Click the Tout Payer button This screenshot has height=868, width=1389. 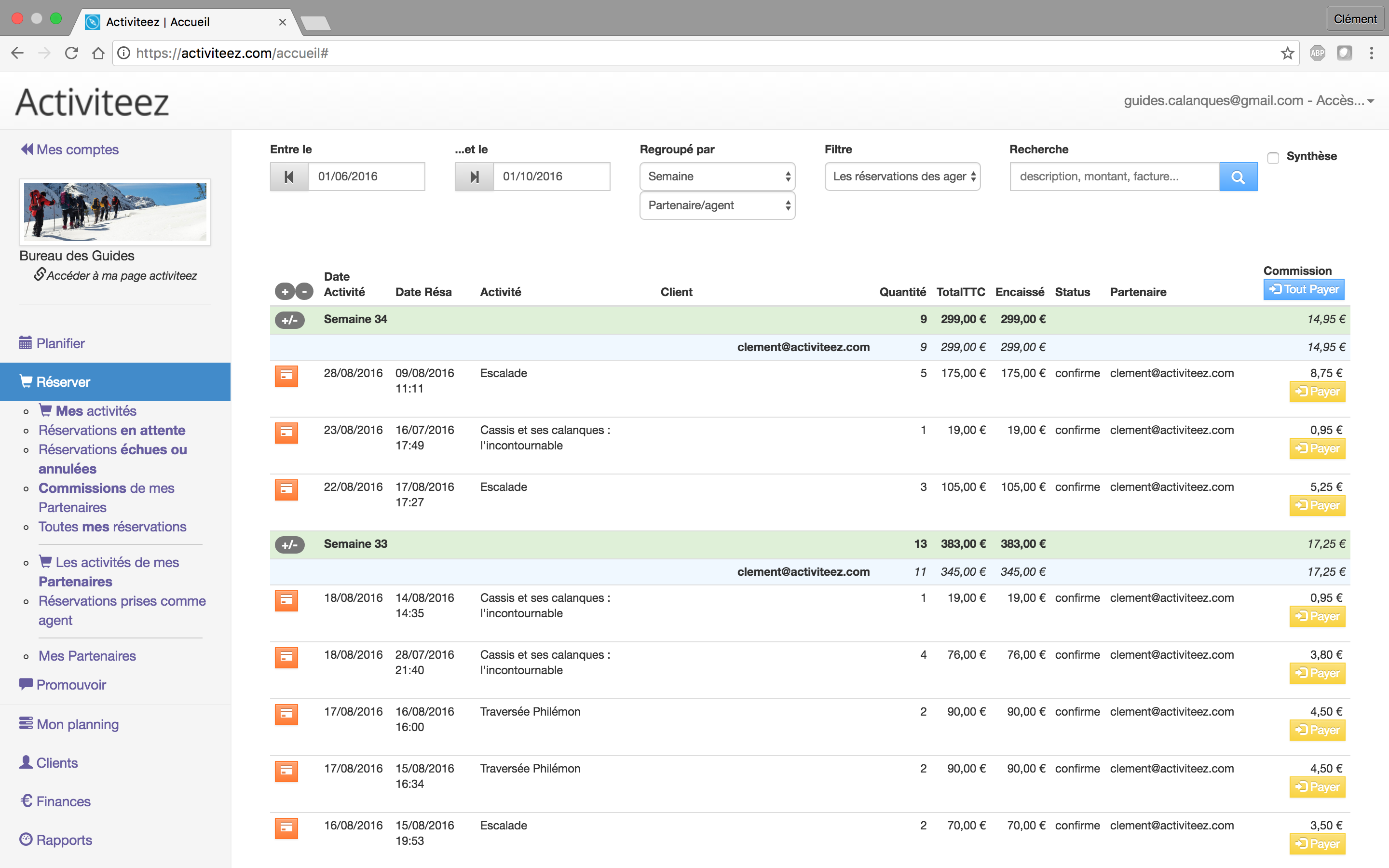pyautogui.click(x=1304, y=289)
